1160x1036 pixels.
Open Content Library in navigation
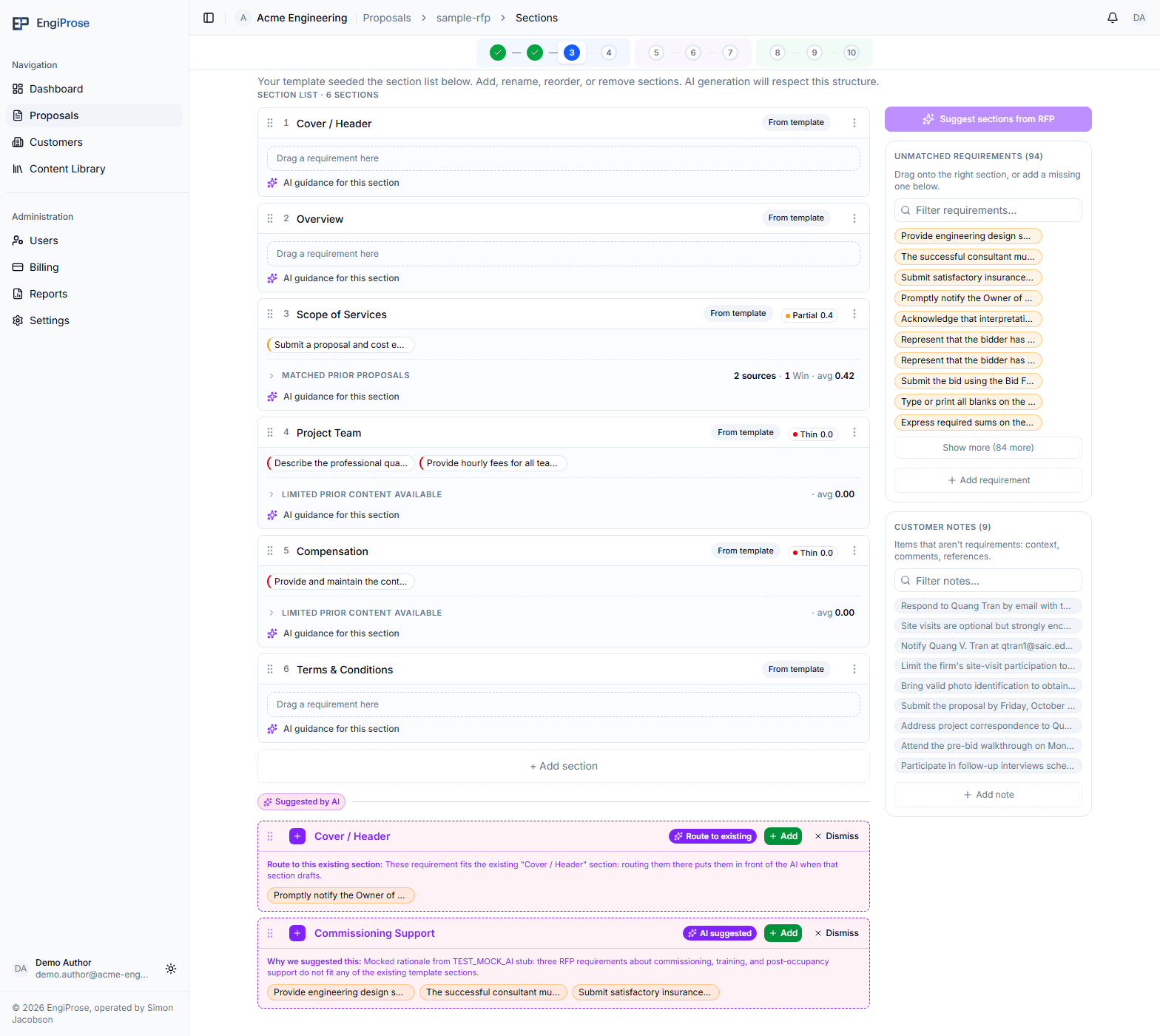[94, 169]
